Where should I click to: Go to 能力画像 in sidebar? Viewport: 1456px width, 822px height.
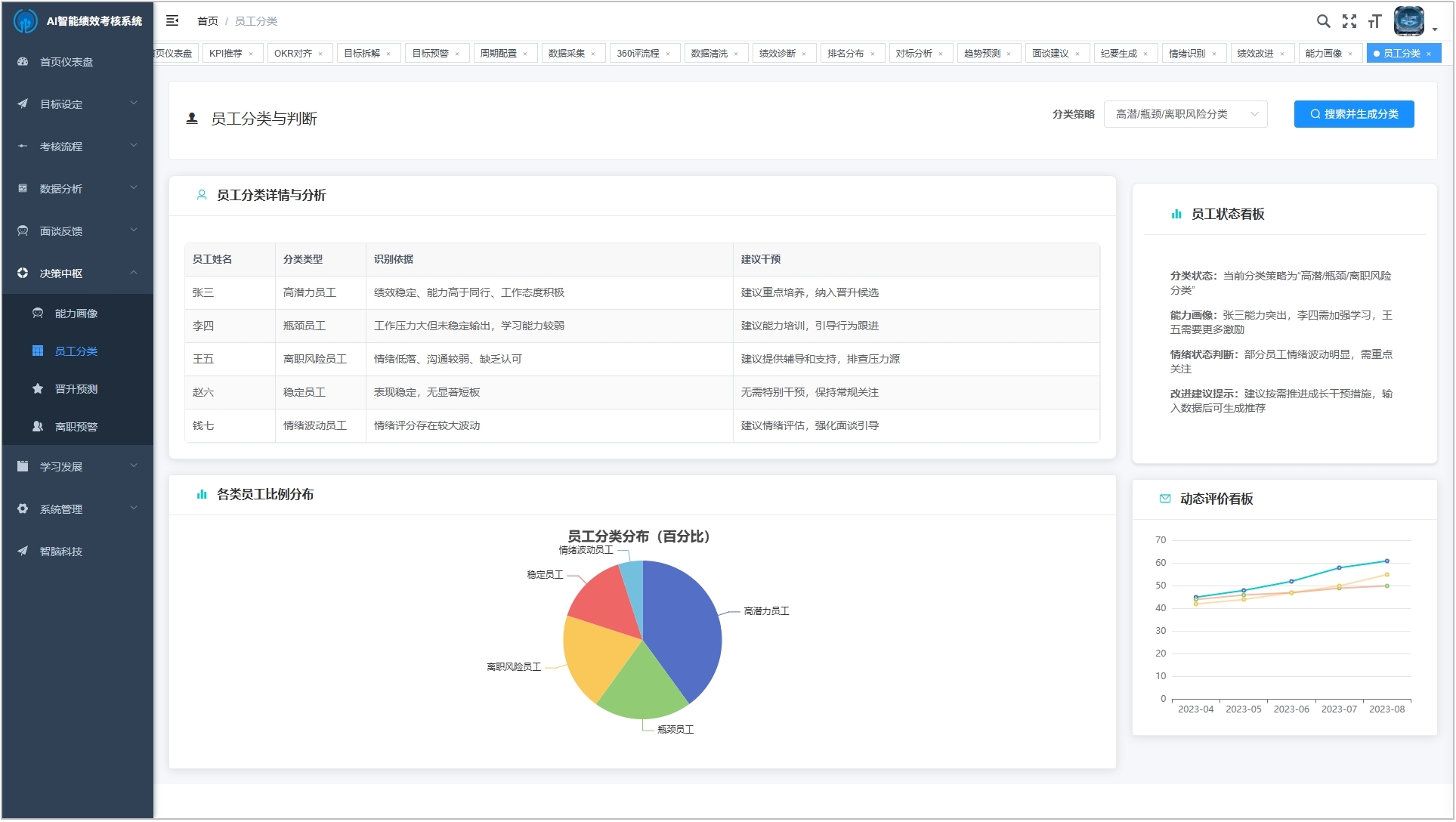76,314
